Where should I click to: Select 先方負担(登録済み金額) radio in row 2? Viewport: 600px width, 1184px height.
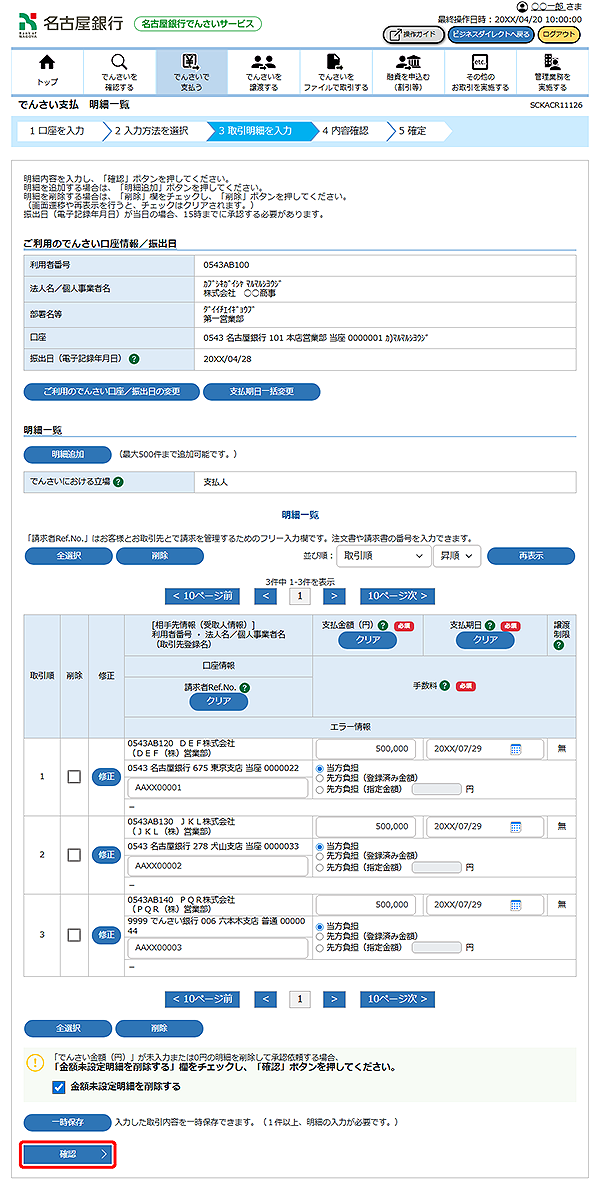[321, 857]
